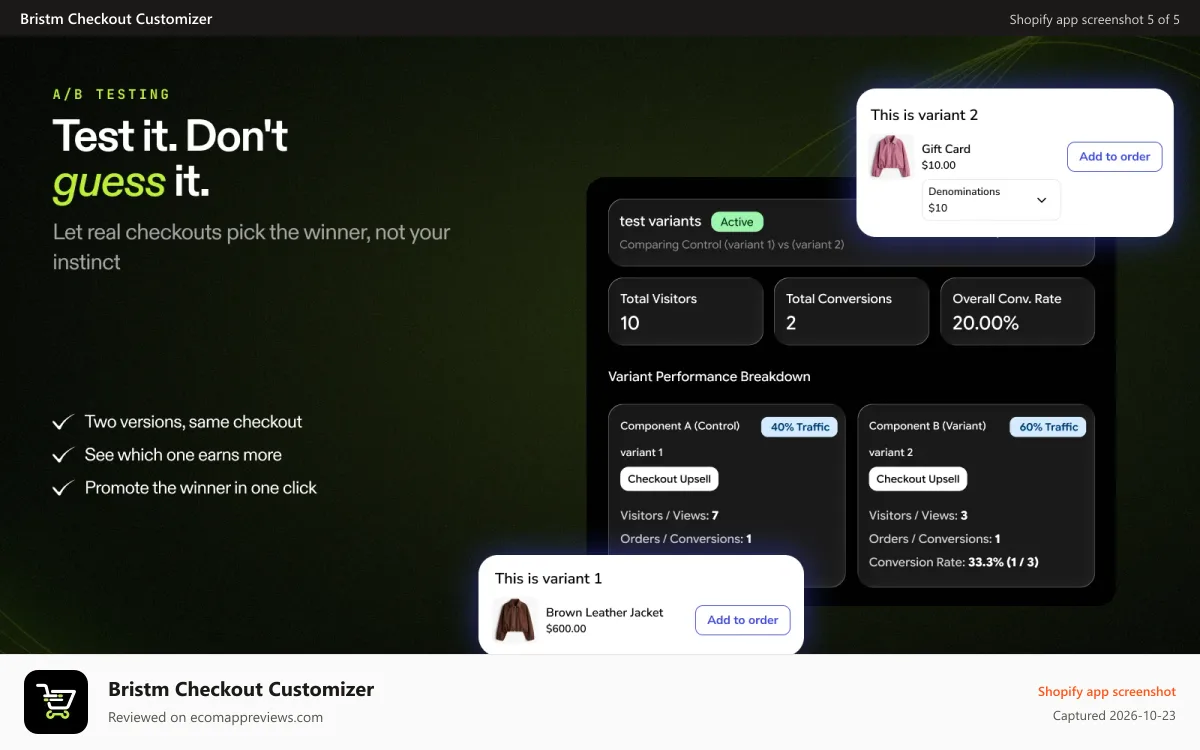Click the 'A/B TESTING' label
The height and width of the screenshot is (750, 1200).
coord(112,94)
